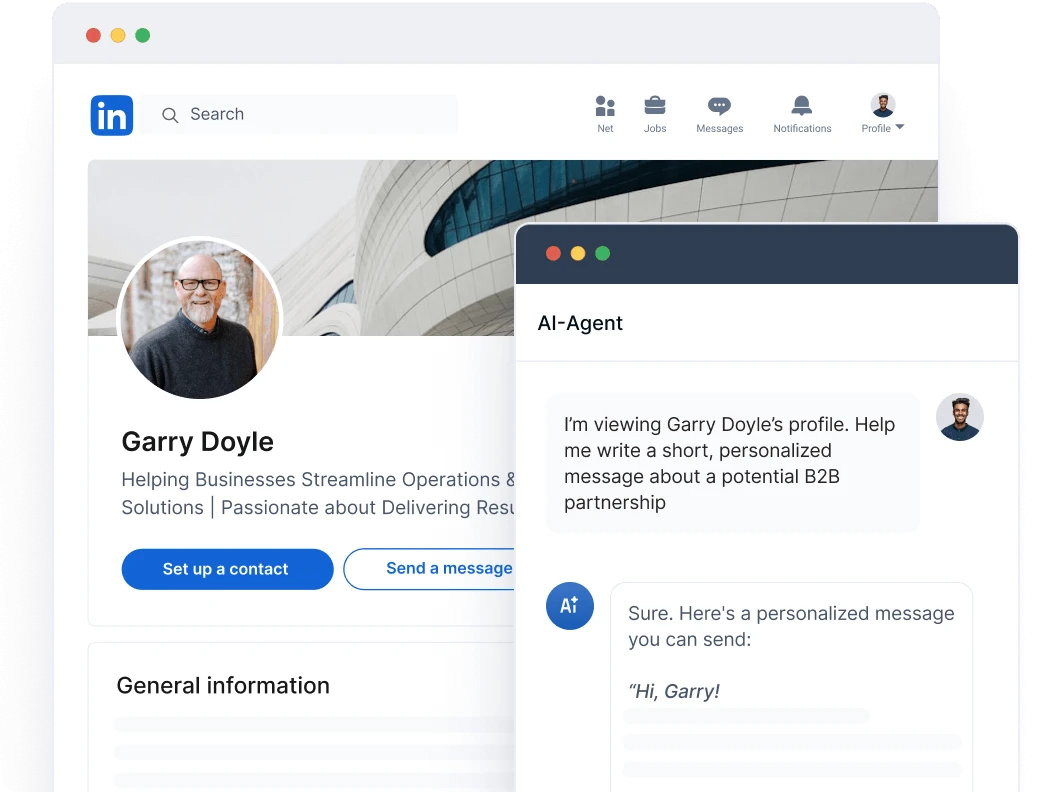1048x792 pixels.
Task: Maximize the LinkedIn browser window
Action: 142,35
